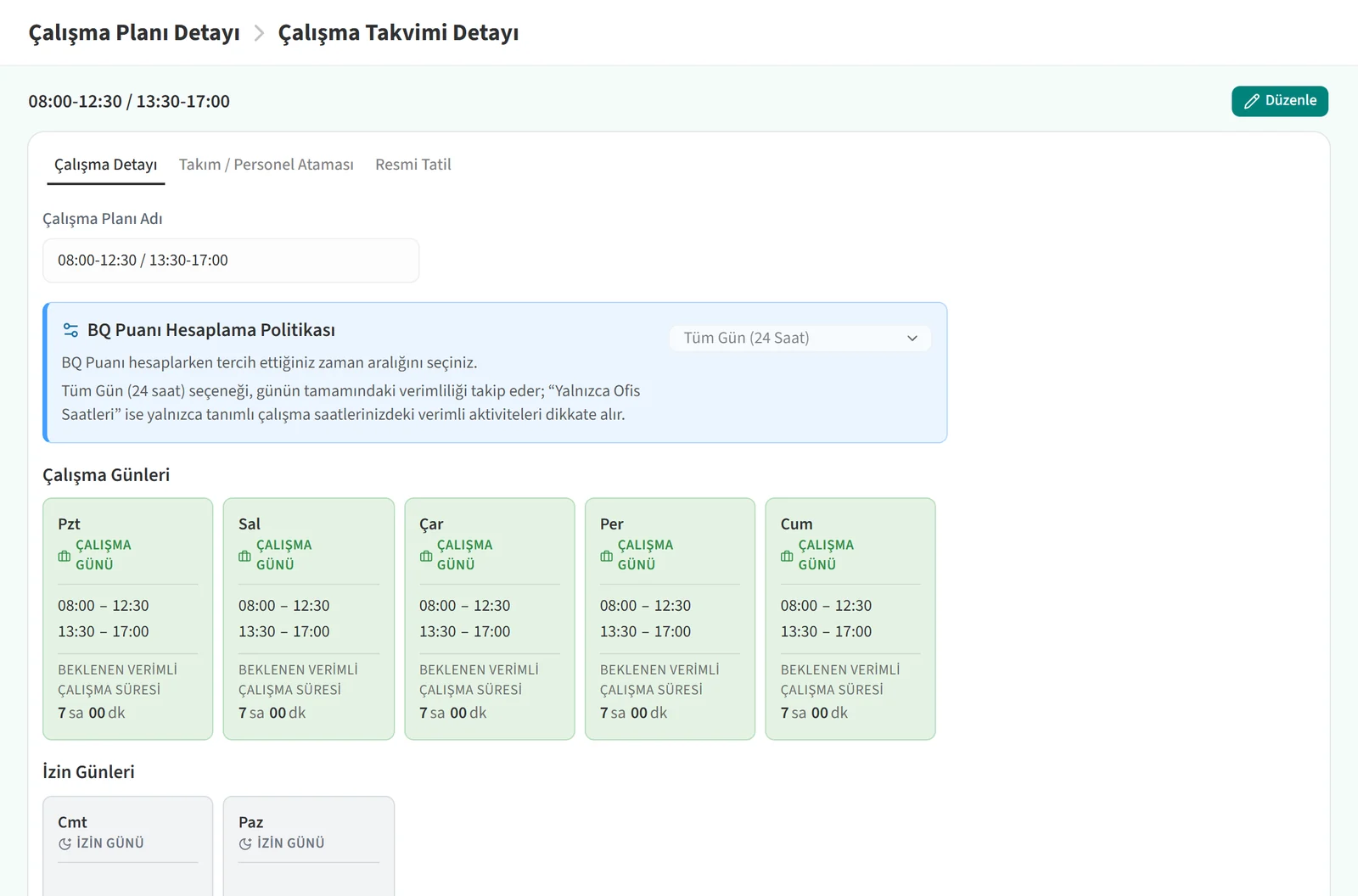Screen dimensions: 1358x896
Task: Click the 08:00 – 12:30 slot in Çar card
Action: click(465, 606)
